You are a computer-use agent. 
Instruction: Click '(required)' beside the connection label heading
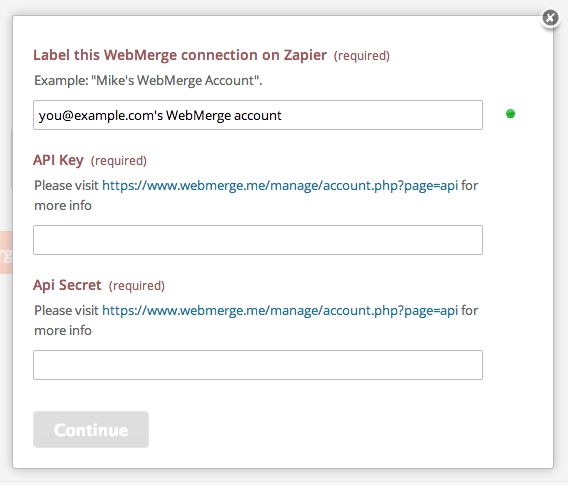tap(362, 55)
